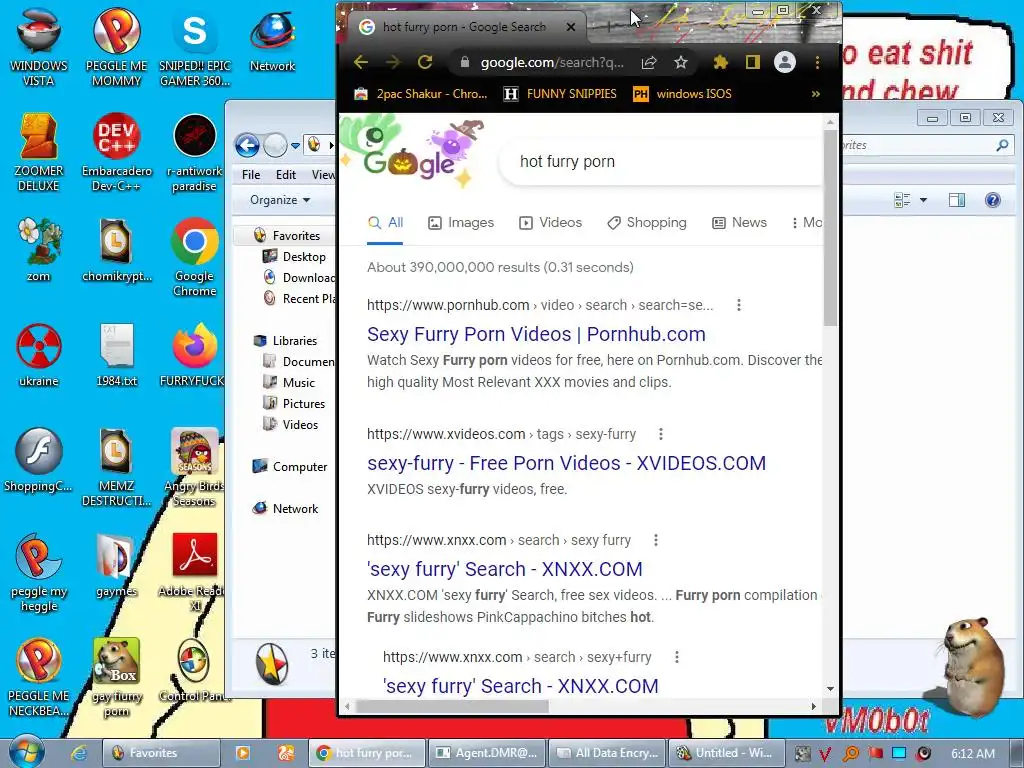Open options menu beside the first search result URL
Image resolution: width=1024 pixels, height=768 pixels.
[739, 305]
